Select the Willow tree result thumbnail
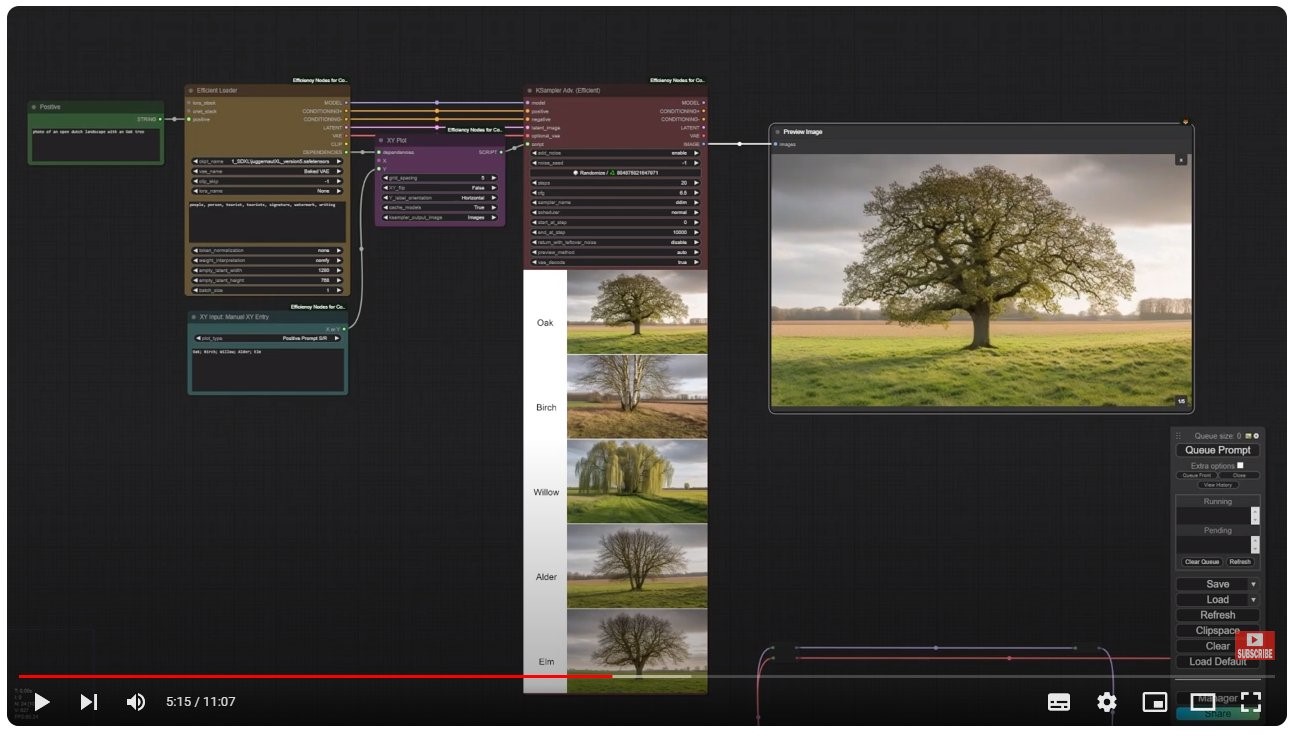Viewport: 1293px width, 738px height. coord(637,482)
